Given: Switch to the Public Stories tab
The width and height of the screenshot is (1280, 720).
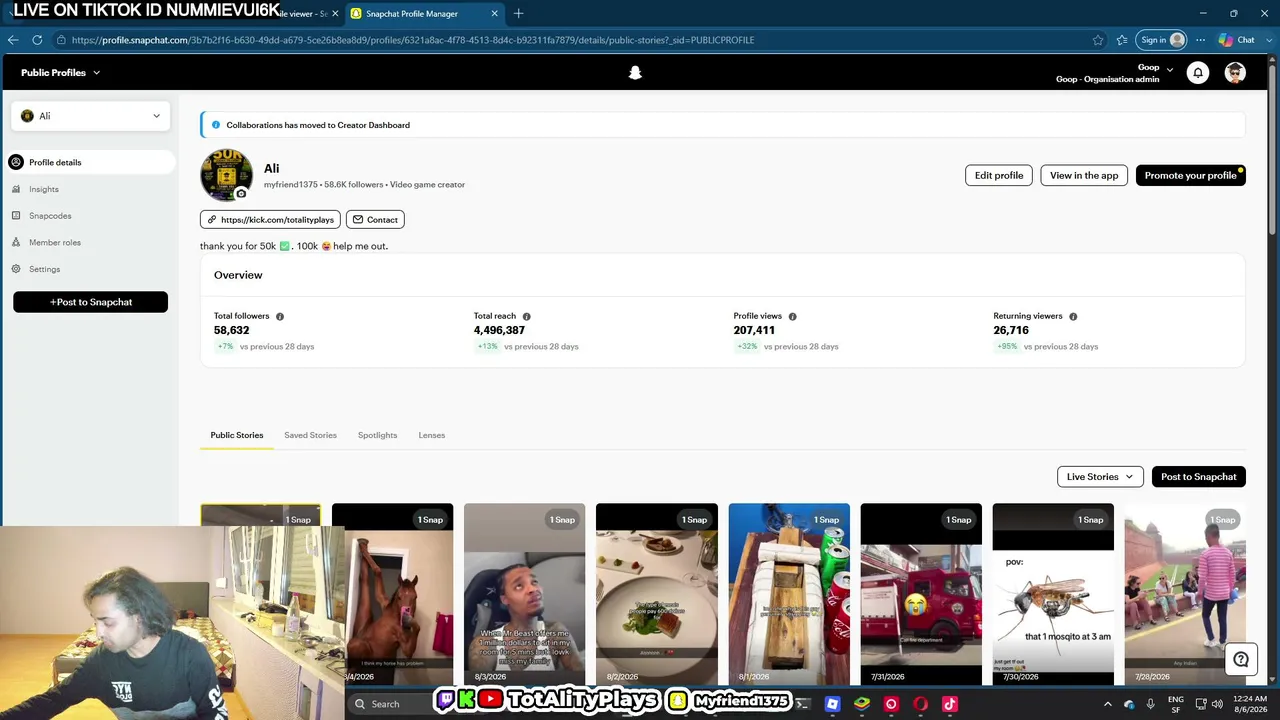Looking at the screenshot, I should (237, 435).
